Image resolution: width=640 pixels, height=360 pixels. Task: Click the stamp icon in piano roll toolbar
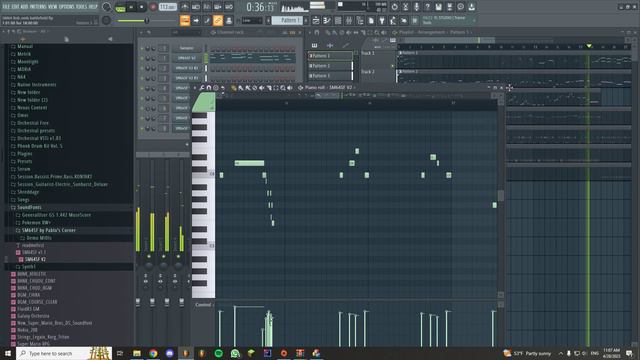pyautogui.click(x=216, y=88)
